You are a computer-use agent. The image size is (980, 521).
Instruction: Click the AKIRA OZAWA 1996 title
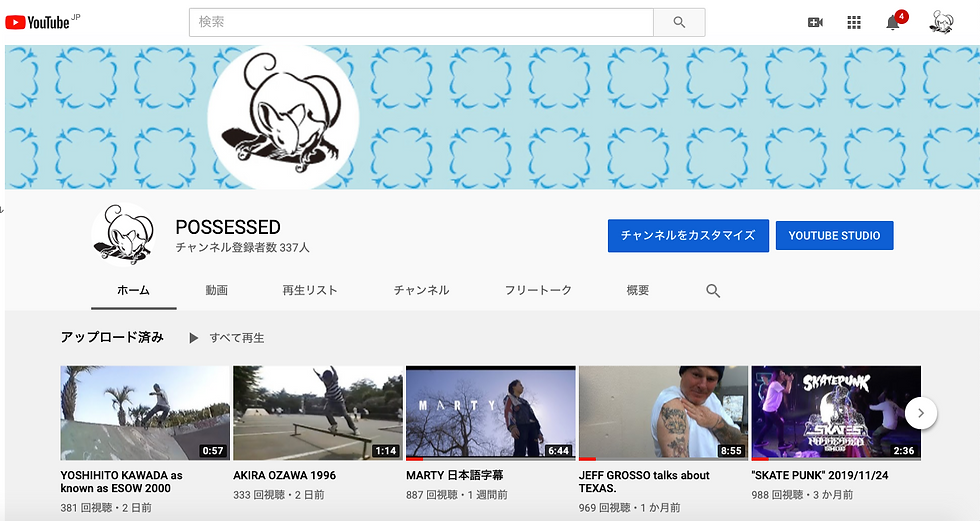(284, 475)
